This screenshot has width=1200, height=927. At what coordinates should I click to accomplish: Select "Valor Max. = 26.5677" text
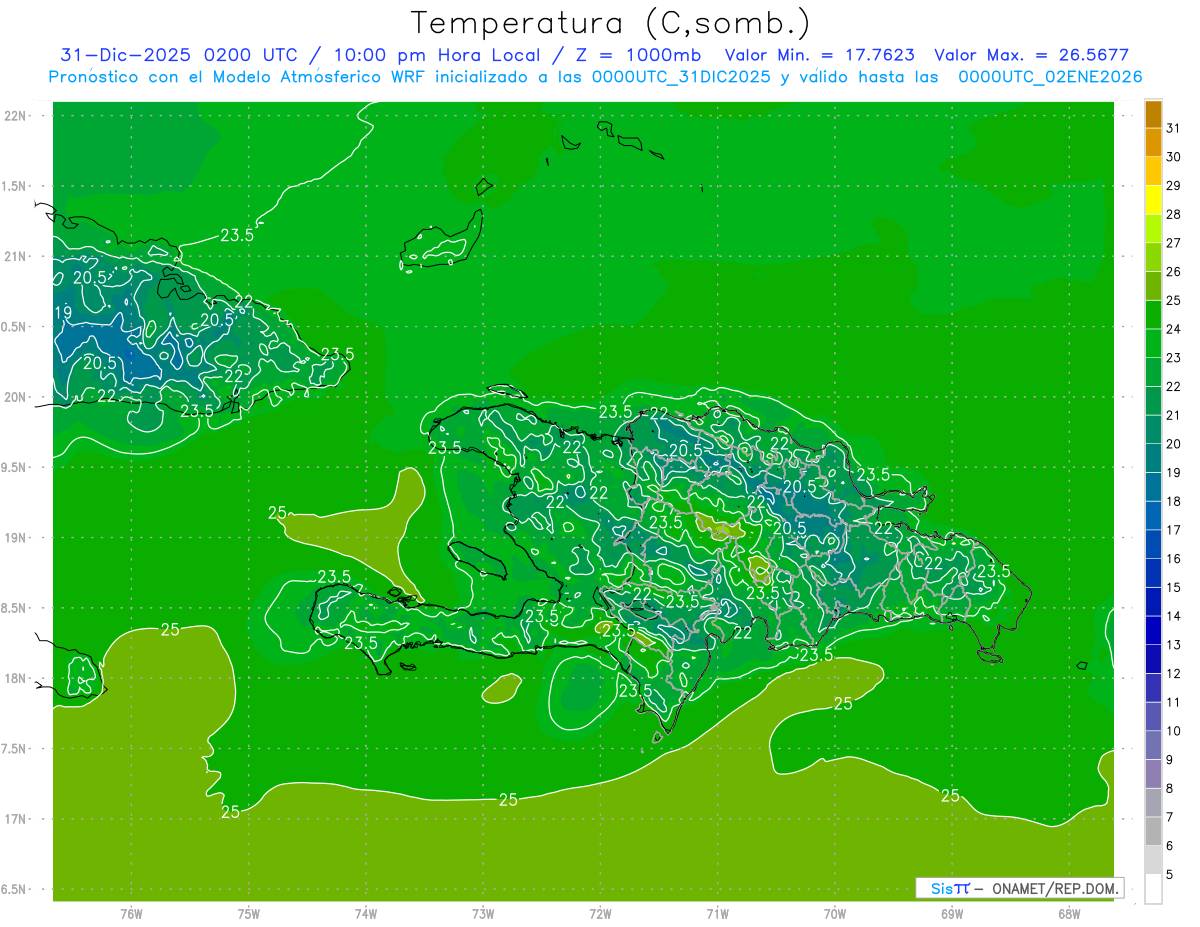(1032, 55)
